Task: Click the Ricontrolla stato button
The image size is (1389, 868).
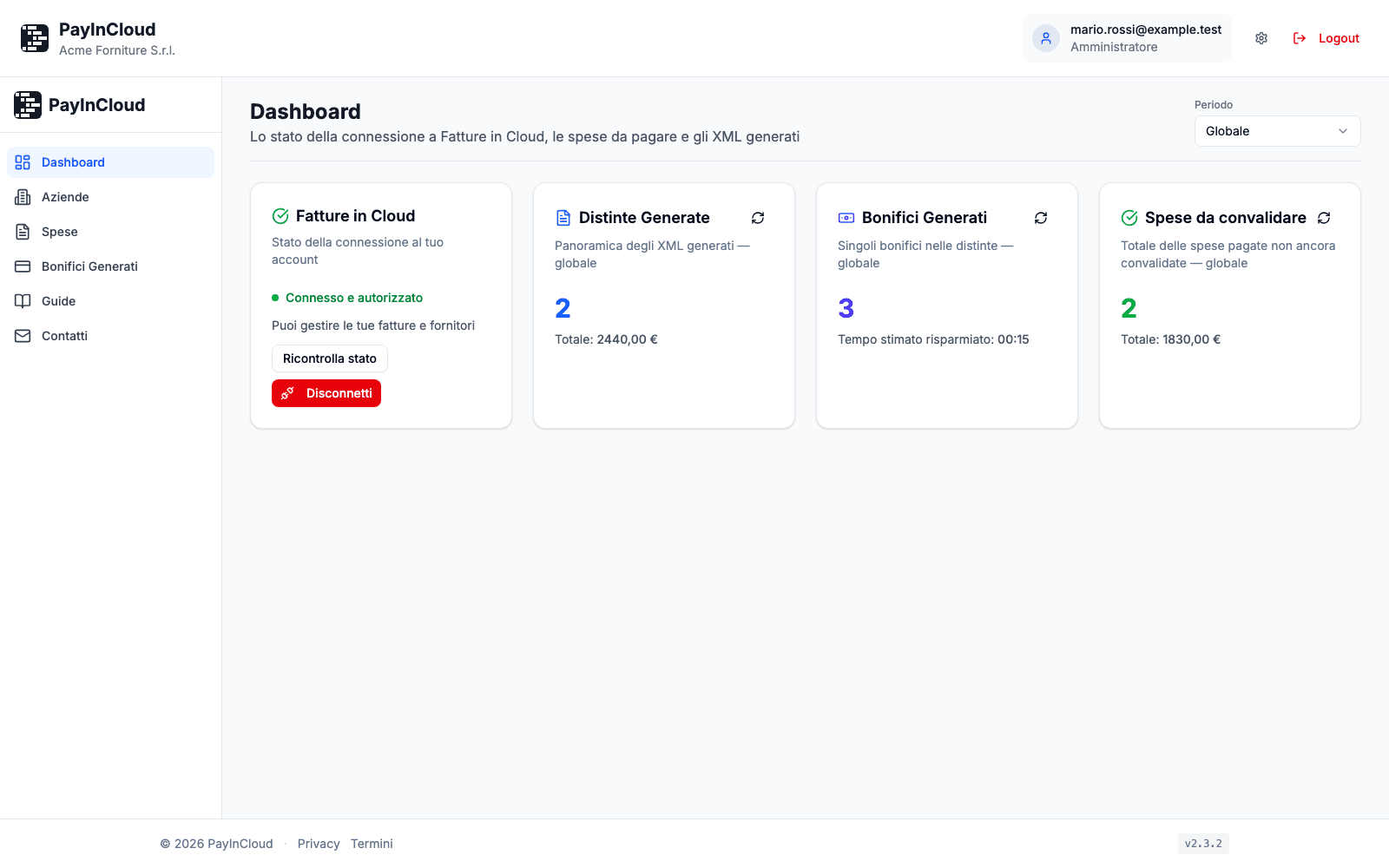Action: 330,358
